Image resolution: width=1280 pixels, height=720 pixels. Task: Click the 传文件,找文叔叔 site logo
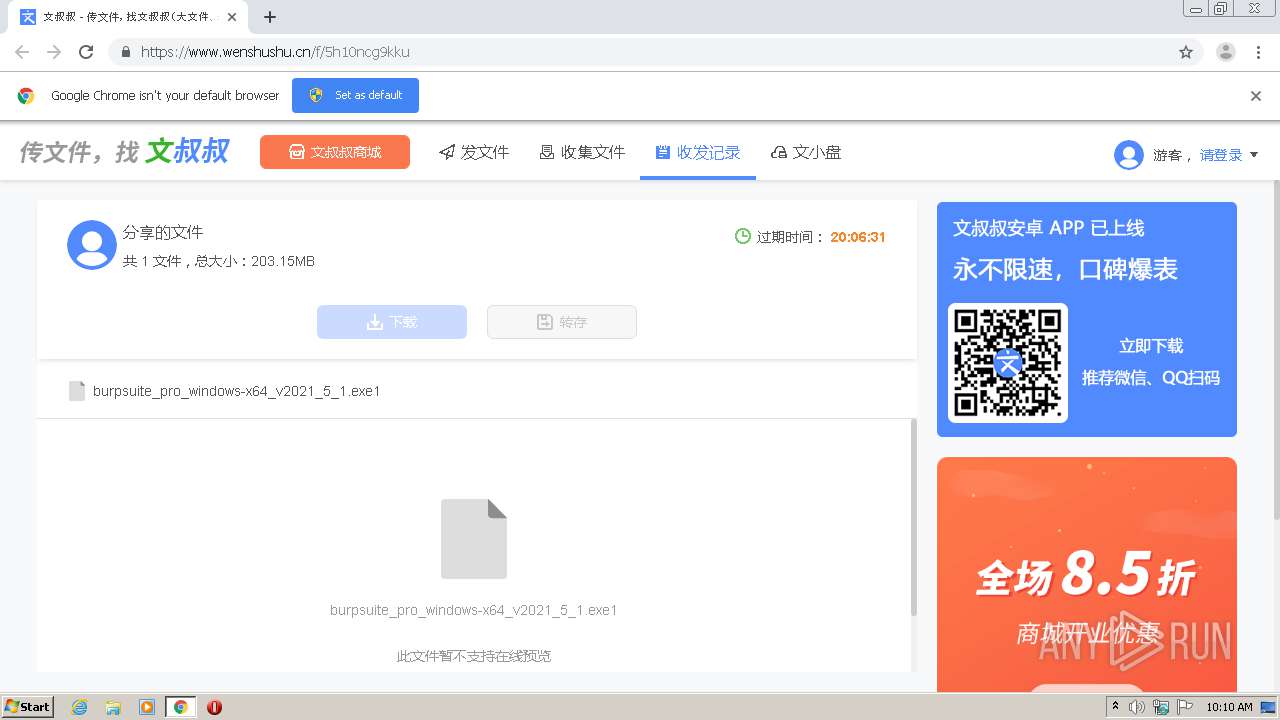124,152
